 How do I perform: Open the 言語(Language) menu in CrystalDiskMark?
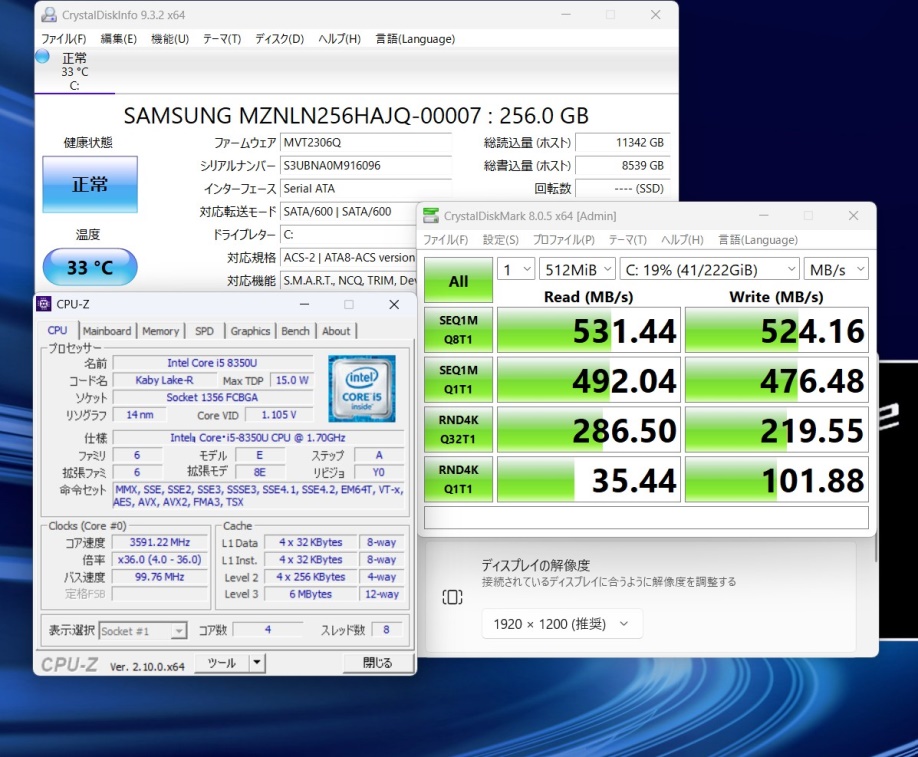(x=758, y=239)
